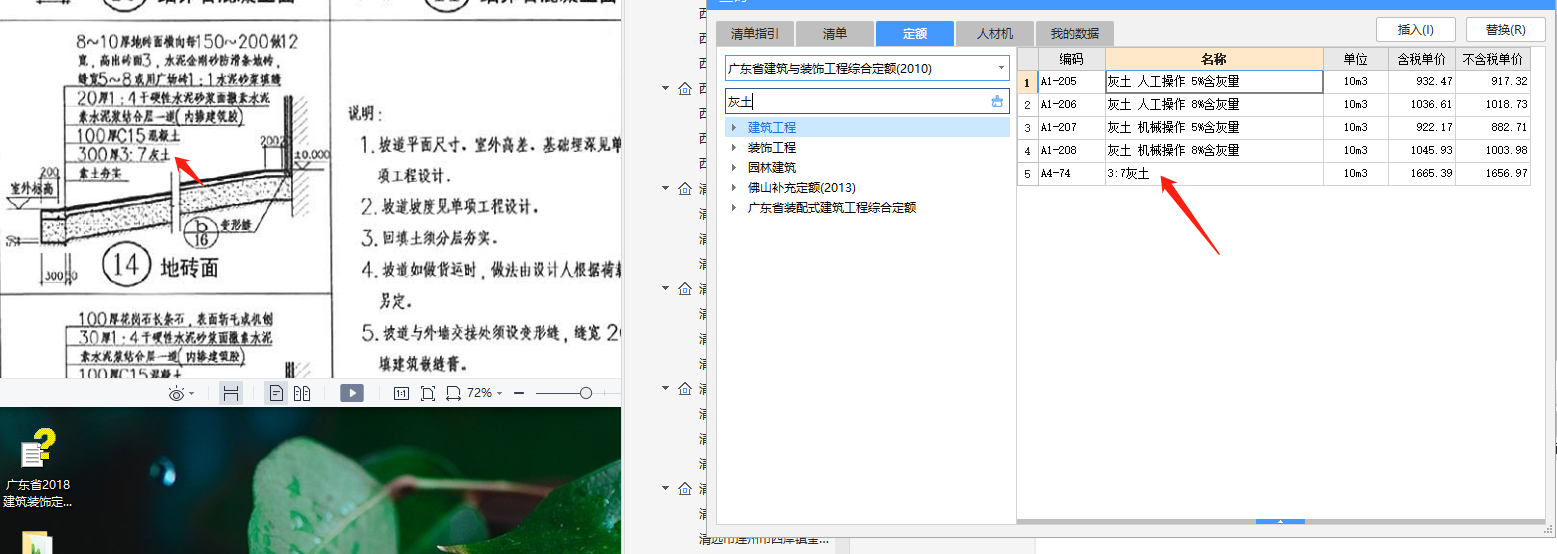Click the 10m3 unit cell in A4-74 row

coord(1356,174)
